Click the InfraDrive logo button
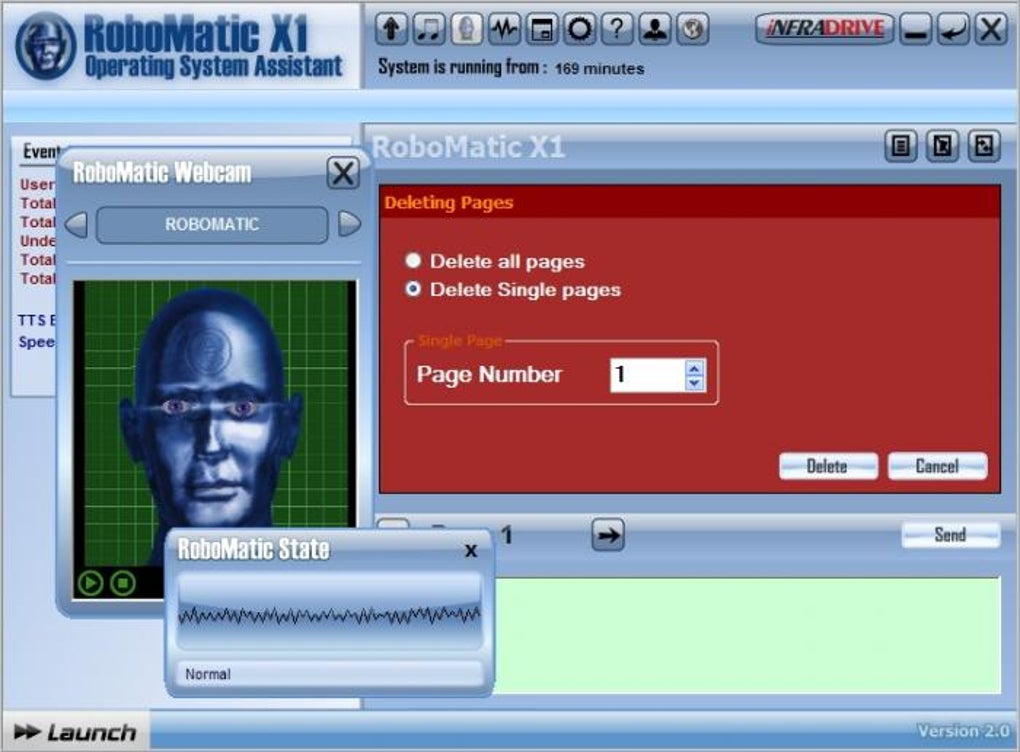The image size is (1020, 752). pyautogui.click(x=824, y=29)
